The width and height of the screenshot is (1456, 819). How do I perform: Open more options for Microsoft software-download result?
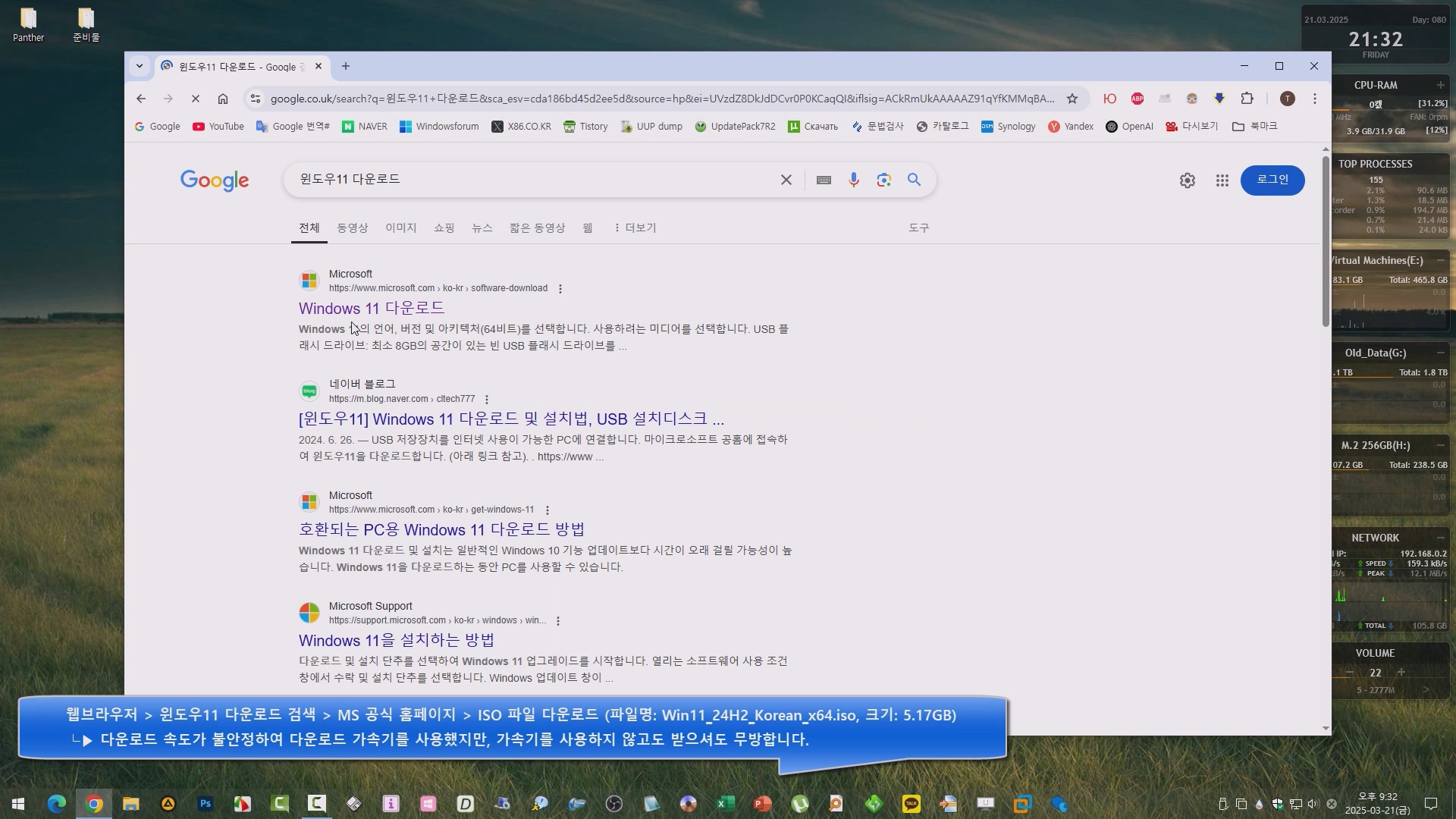[560, 289]
